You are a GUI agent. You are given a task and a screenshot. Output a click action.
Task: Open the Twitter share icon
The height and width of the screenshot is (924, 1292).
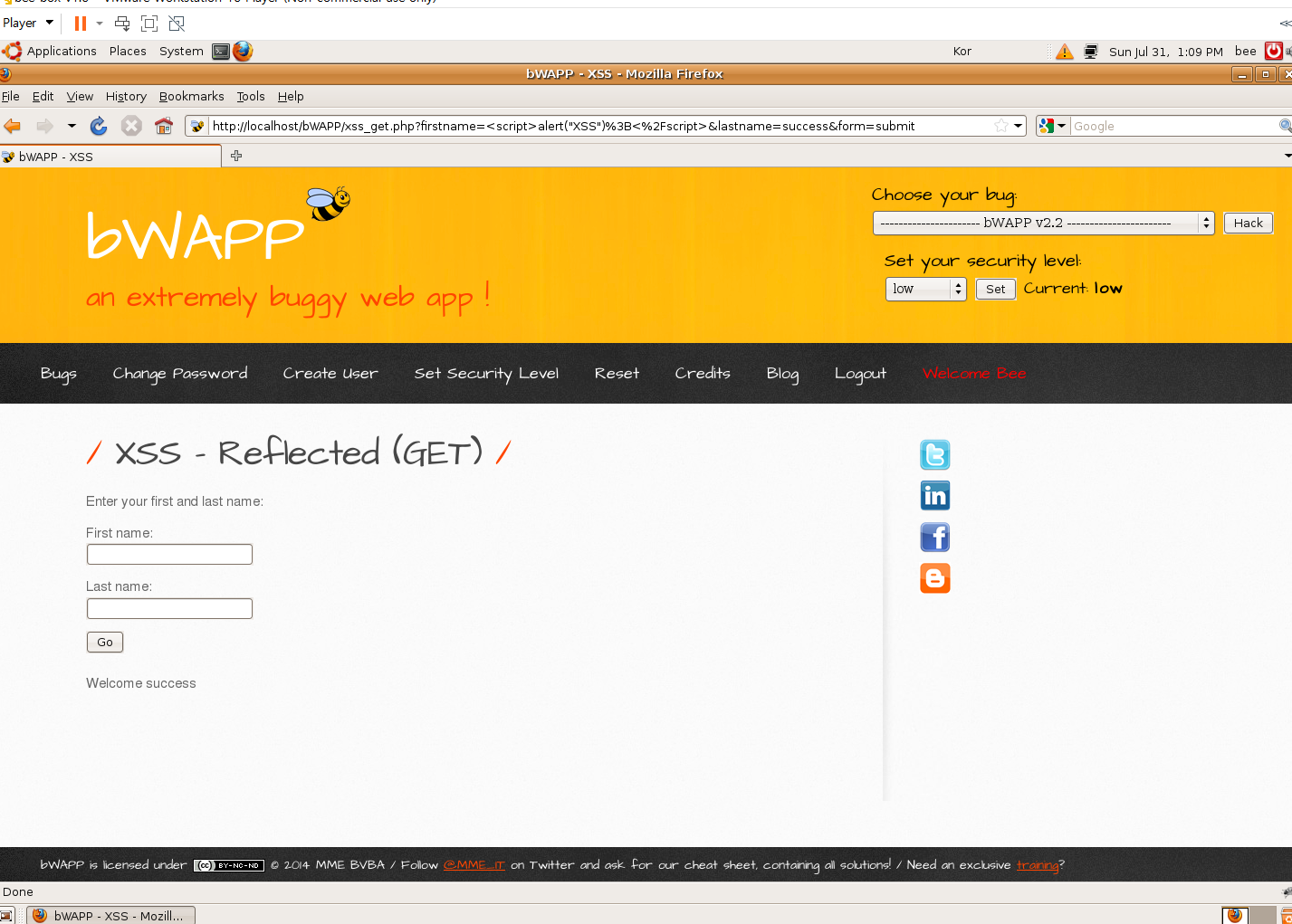pos(935,454)
